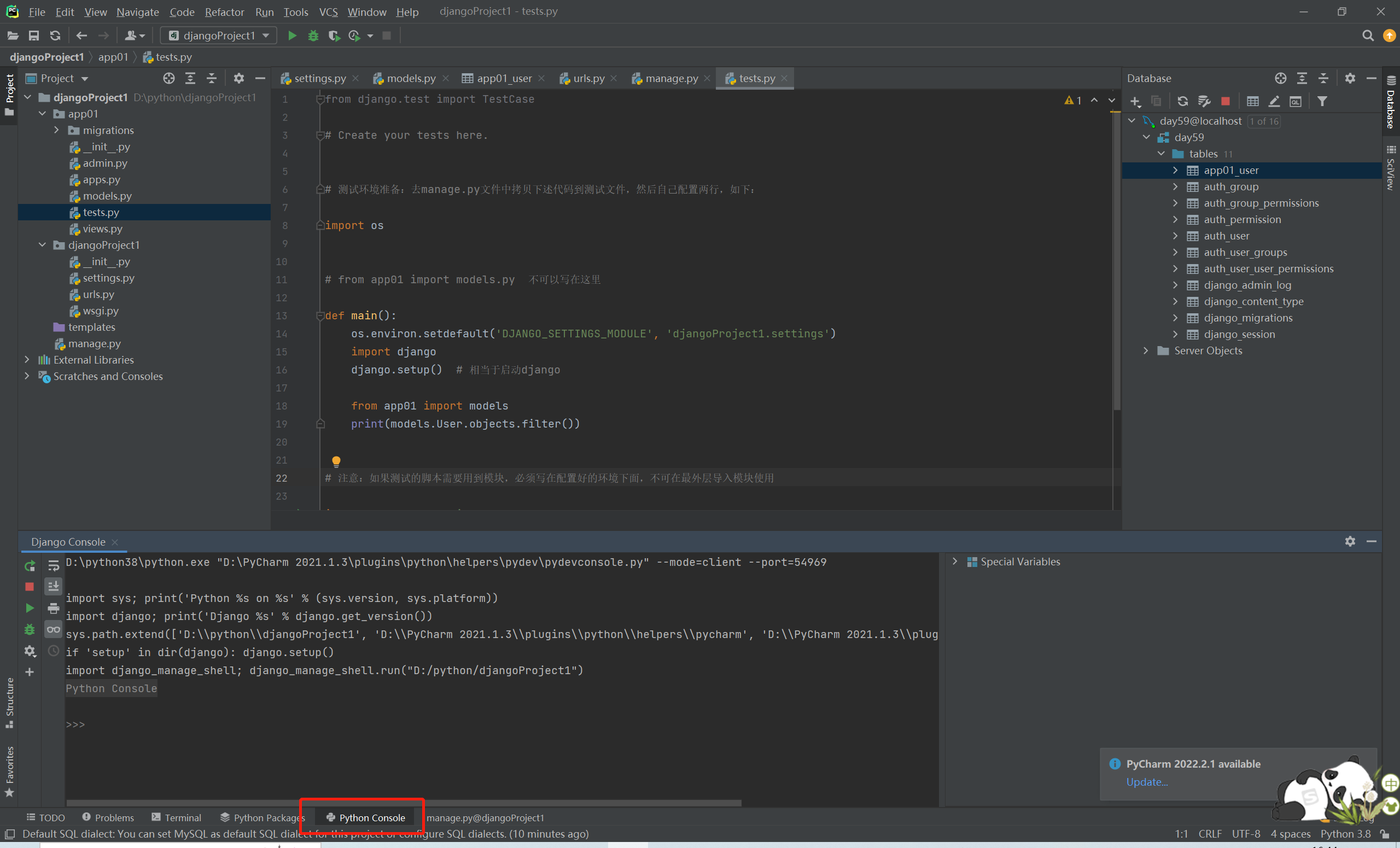Rerun the Django Console
The image size is (1400, 848).
coord(30,566)
